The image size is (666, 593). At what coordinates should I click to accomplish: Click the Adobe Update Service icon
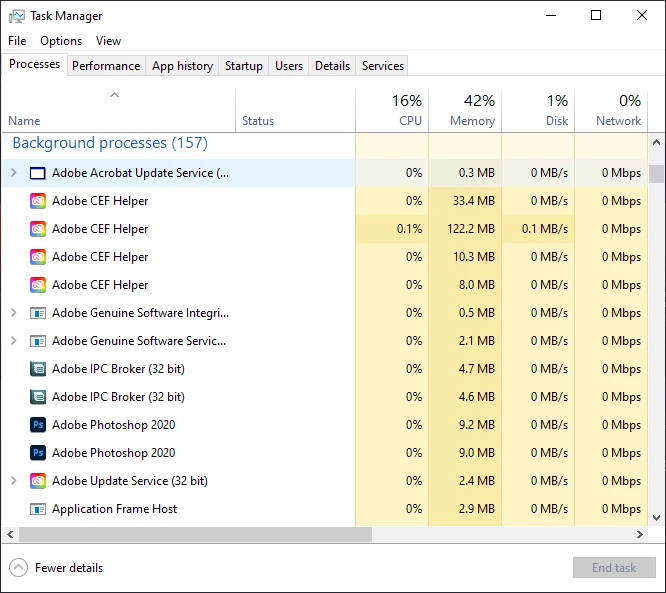tap(38, 481)
